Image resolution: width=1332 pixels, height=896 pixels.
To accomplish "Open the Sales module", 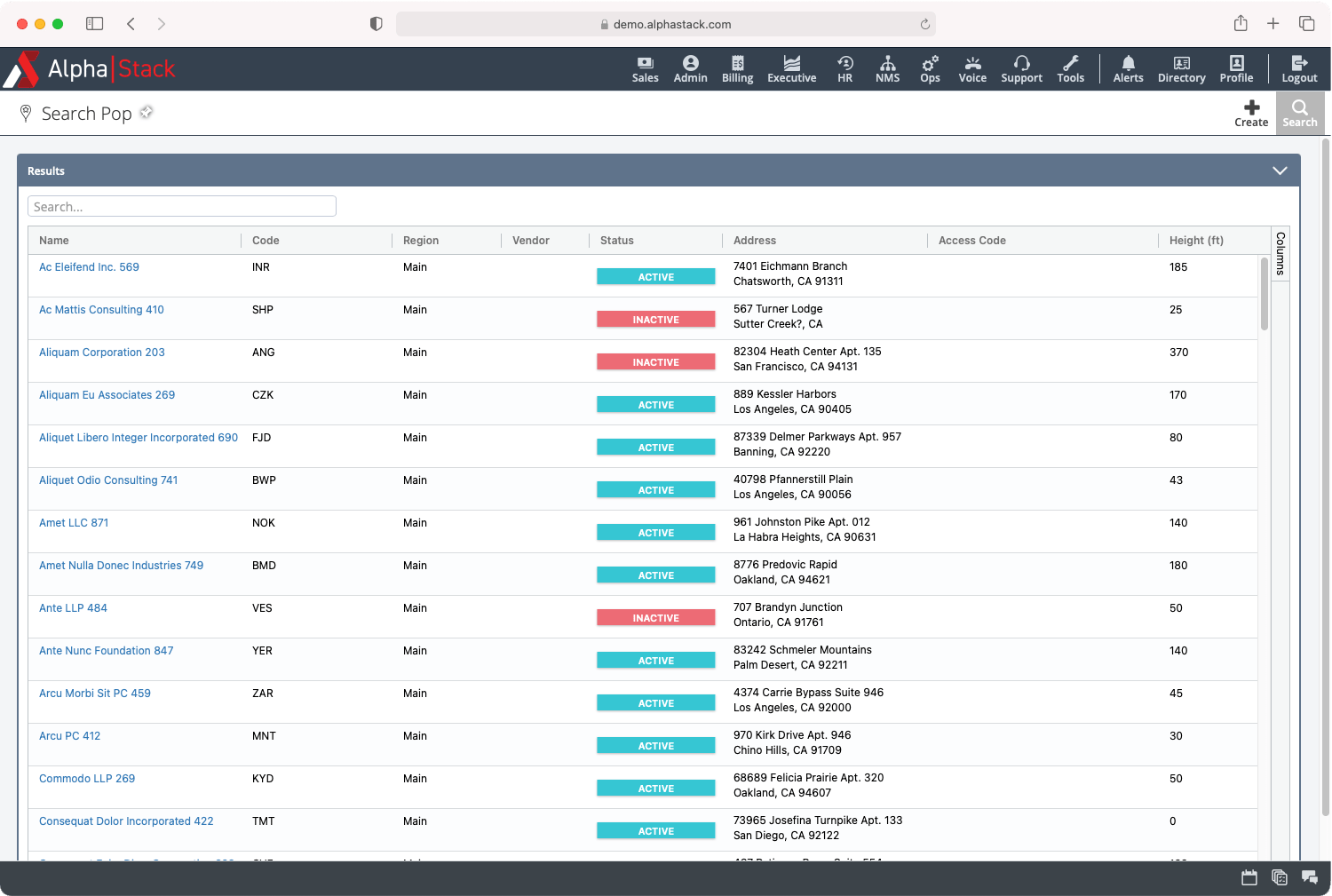I will pyautogui.click(x=645, y=69).
